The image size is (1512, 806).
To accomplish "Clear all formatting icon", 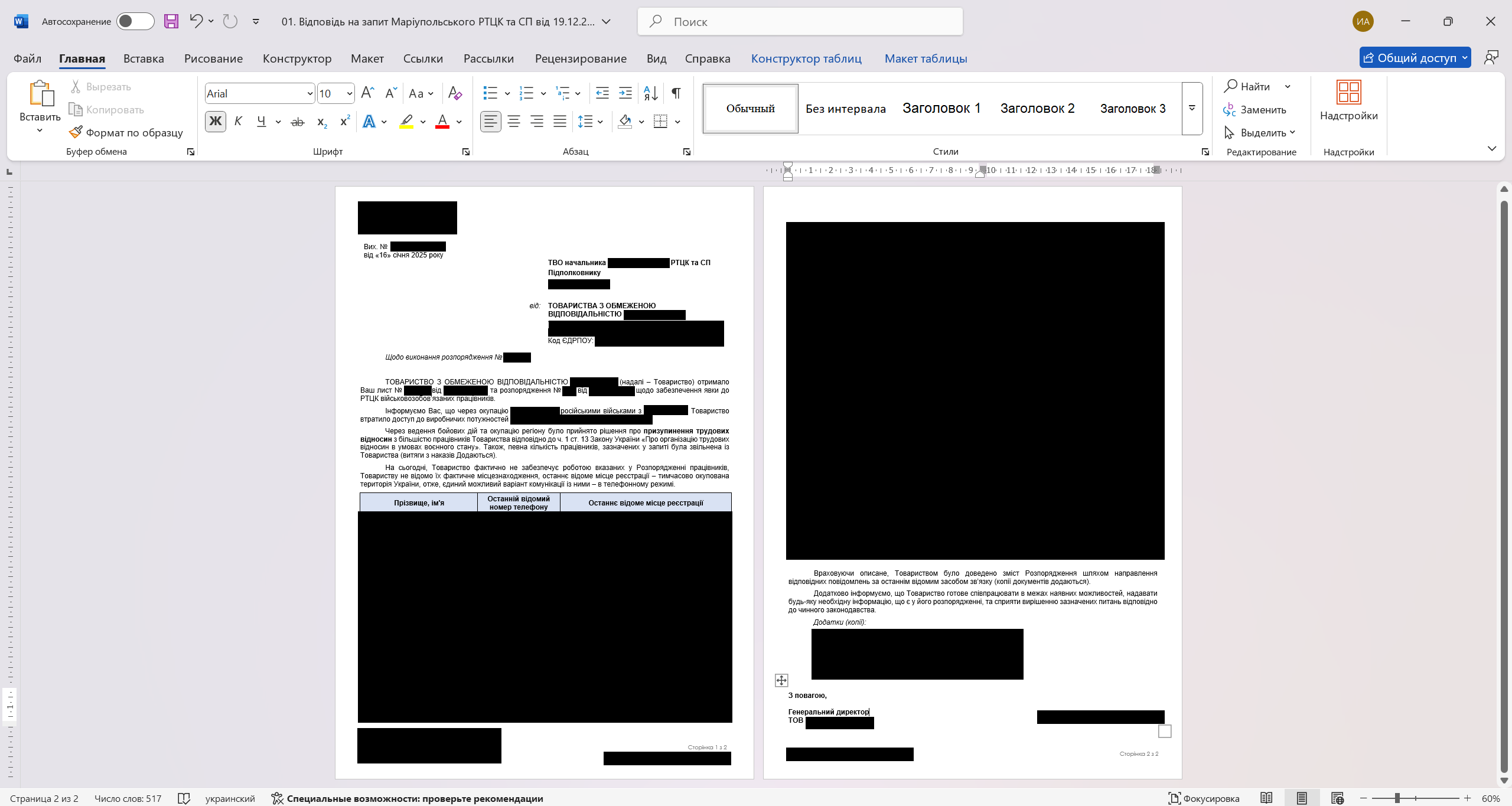I will point(455,93).
